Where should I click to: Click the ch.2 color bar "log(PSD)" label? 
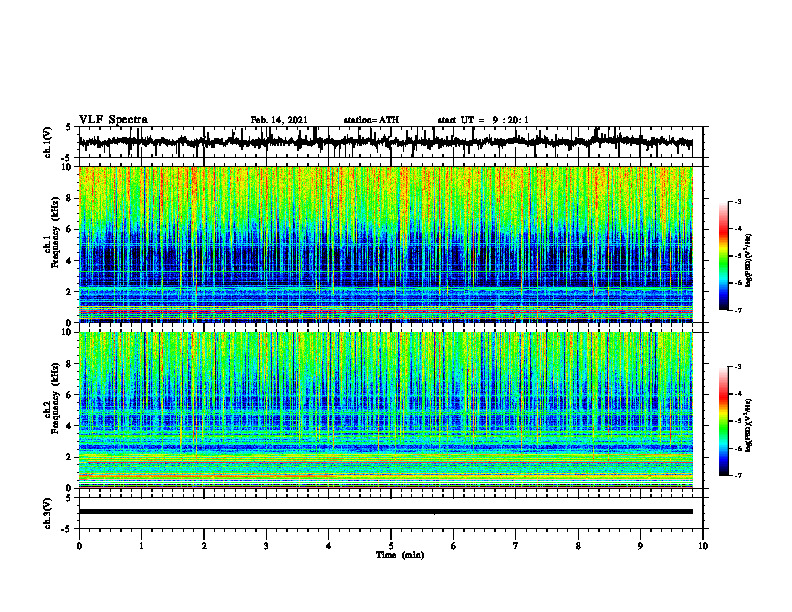750,424
